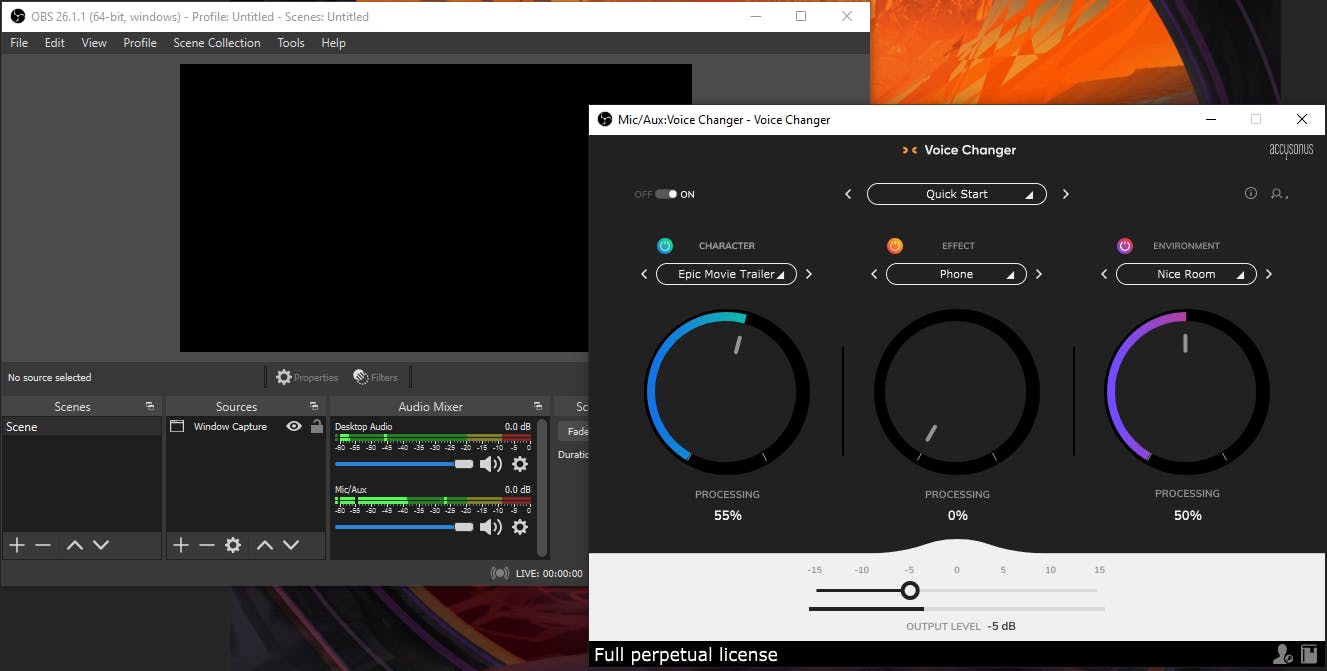This screenshot has height=671, width=1327.
Task: Open the File menu in OBS
Action: coord(19,43)
